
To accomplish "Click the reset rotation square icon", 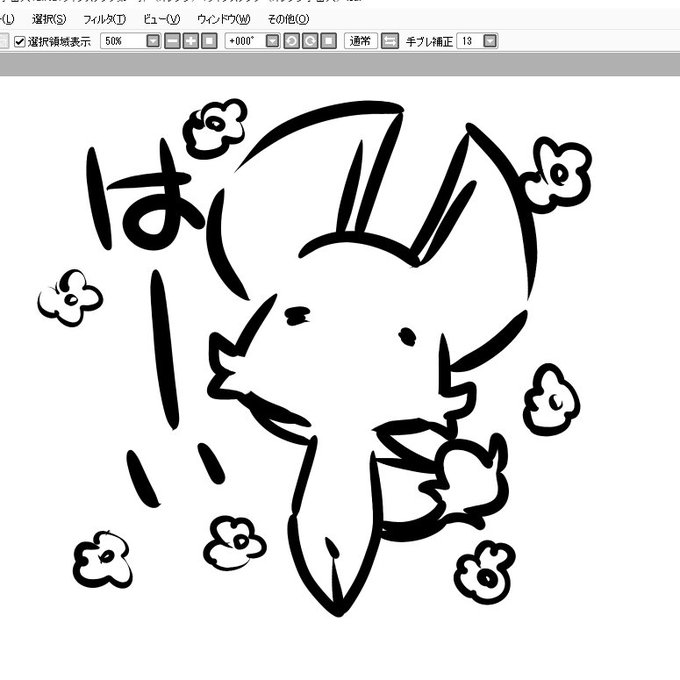I will (x=329, y=41).
